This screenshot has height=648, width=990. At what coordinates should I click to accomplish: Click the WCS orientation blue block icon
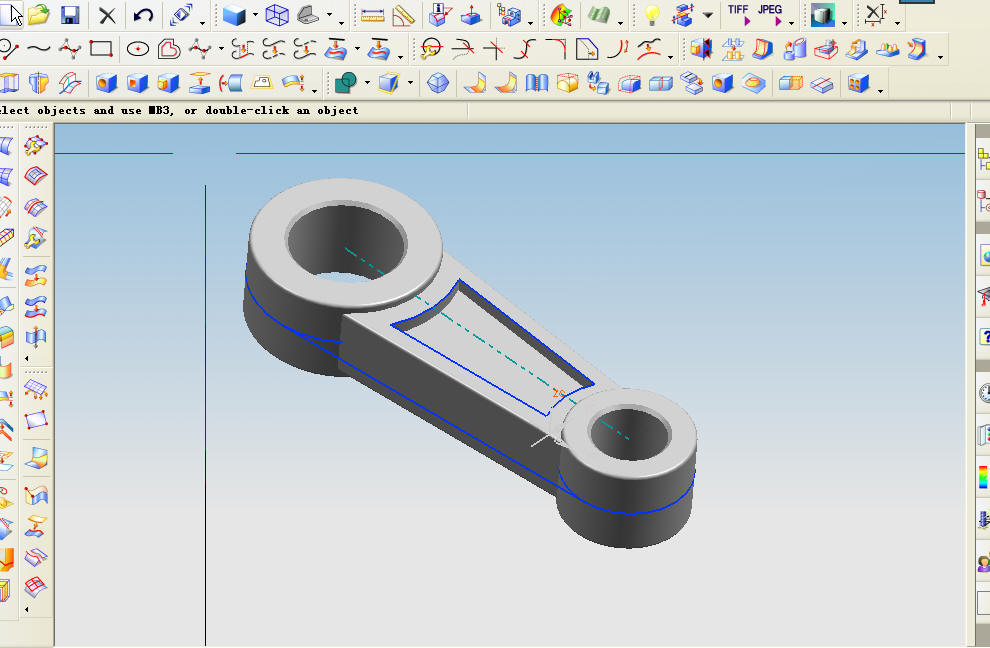(x=471, y=15)
